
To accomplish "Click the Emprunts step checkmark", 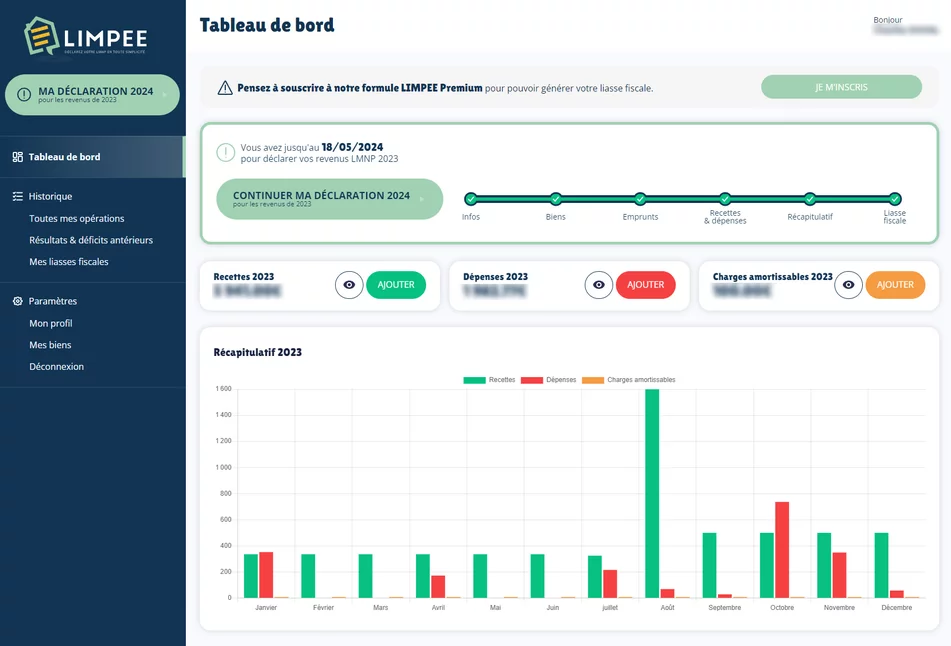I will click(x=640, y=199).
